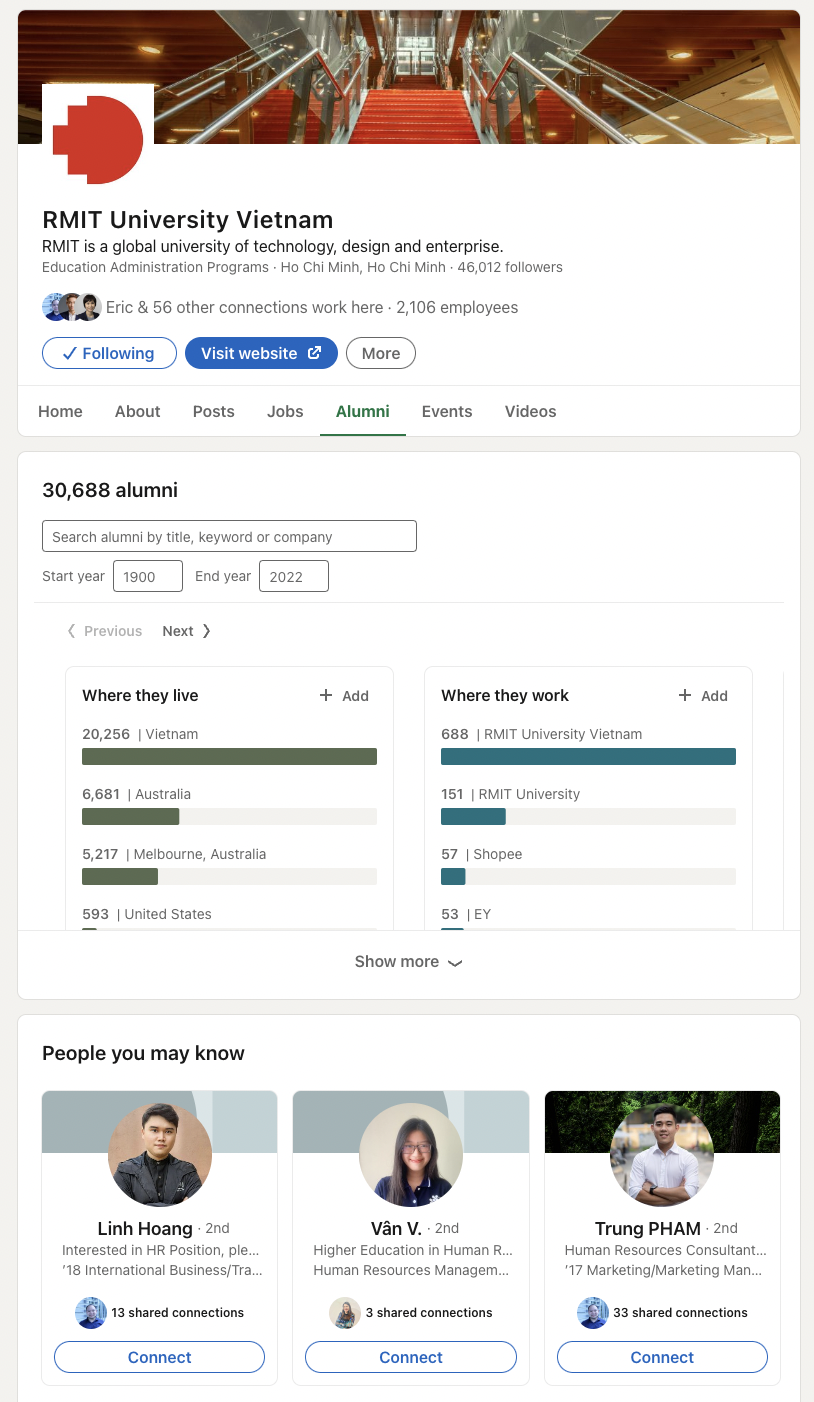Click plus Add in Where they live
Screen dimensions: 814x1402
coord(344,696)
